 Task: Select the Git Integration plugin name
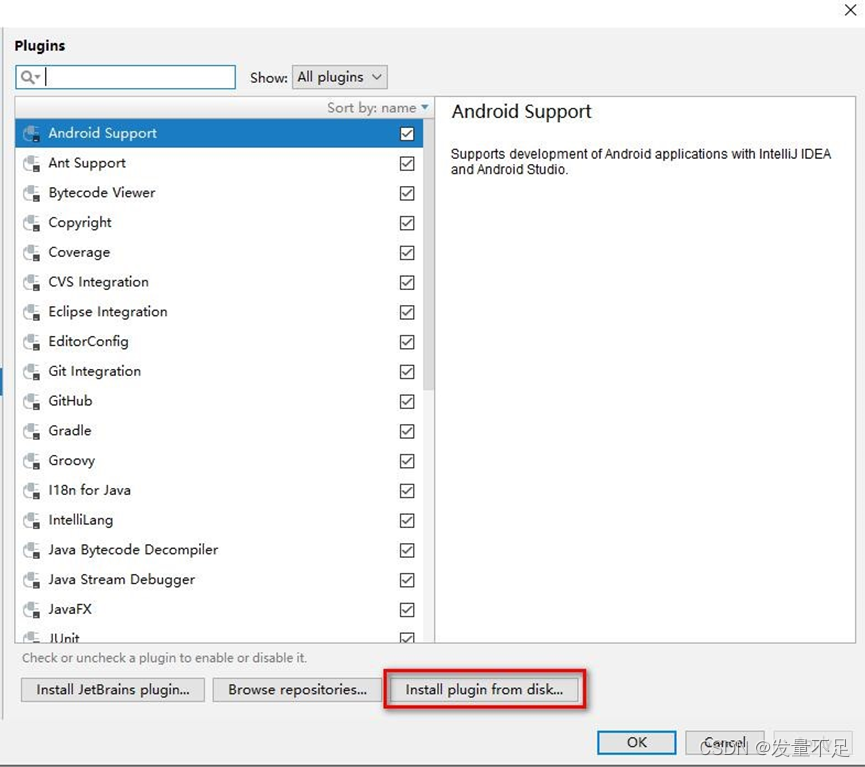pyautogui.click(x=95, y=371)
